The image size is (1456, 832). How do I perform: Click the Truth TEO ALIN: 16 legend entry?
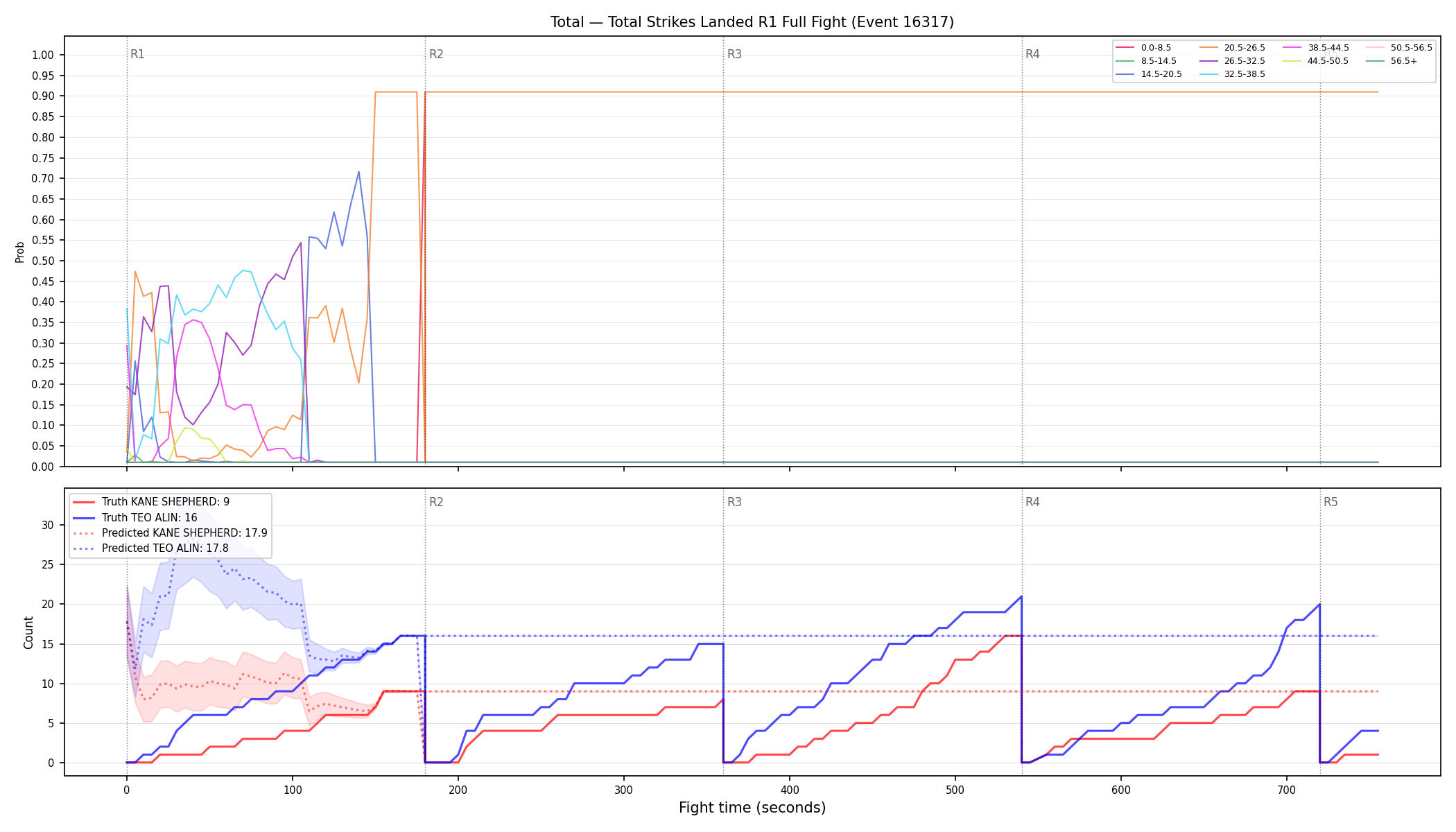[x=135, y=517]
